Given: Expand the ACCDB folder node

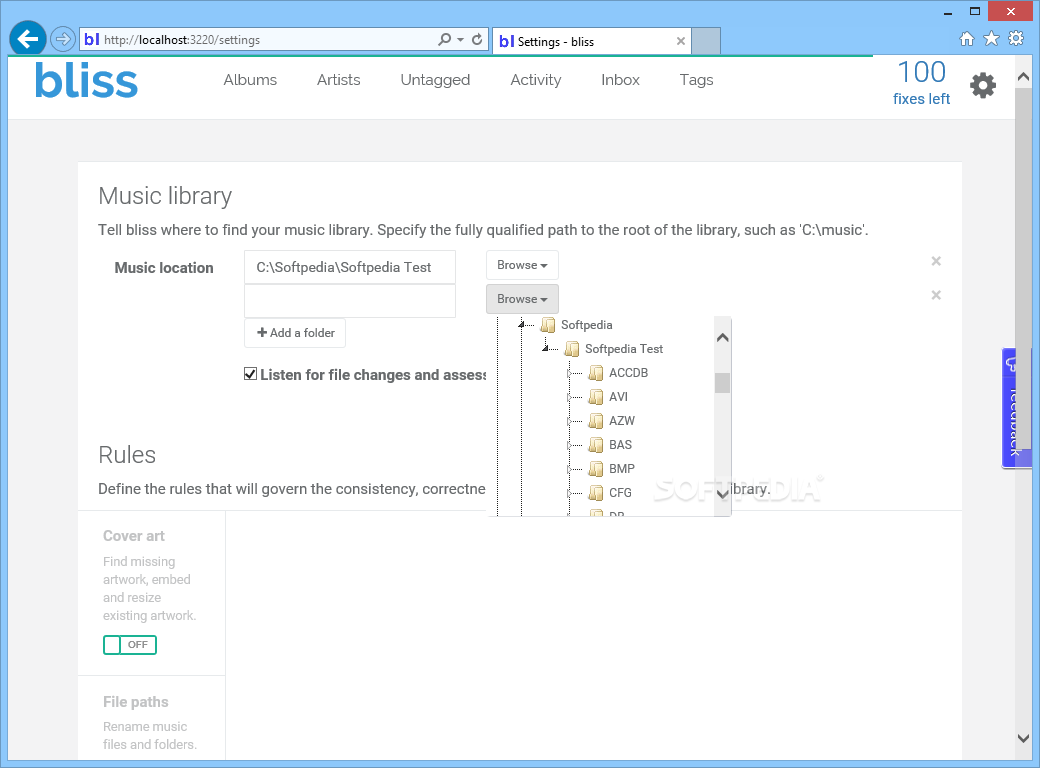Looking at the screenshot, I should pyautogui.click(x=569, y=373).
